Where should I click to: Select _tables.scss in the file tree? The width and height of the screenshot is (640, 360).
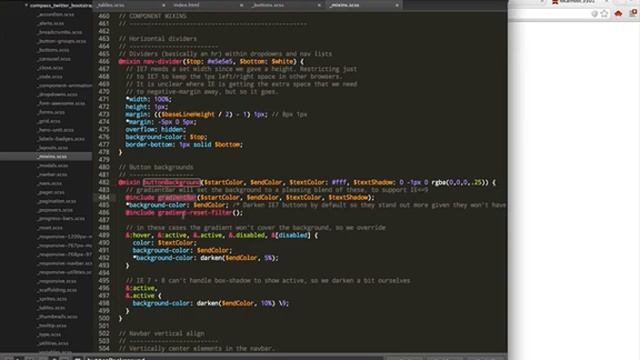[x=51, y=308]
